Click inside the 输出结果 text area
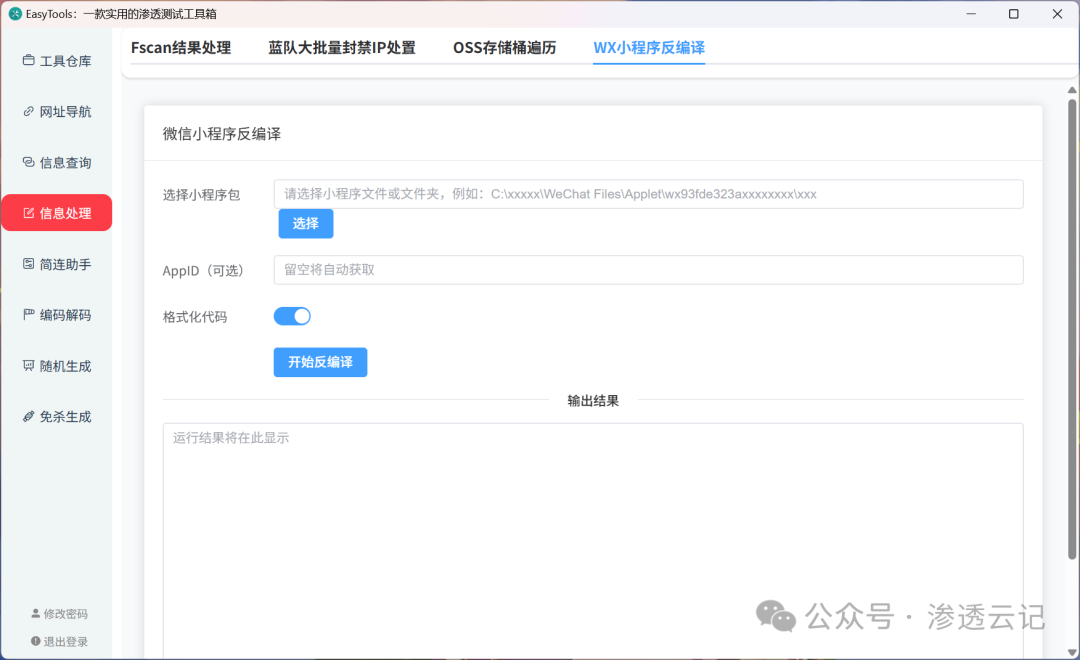1080x660 pixels. tap(593, 541)
